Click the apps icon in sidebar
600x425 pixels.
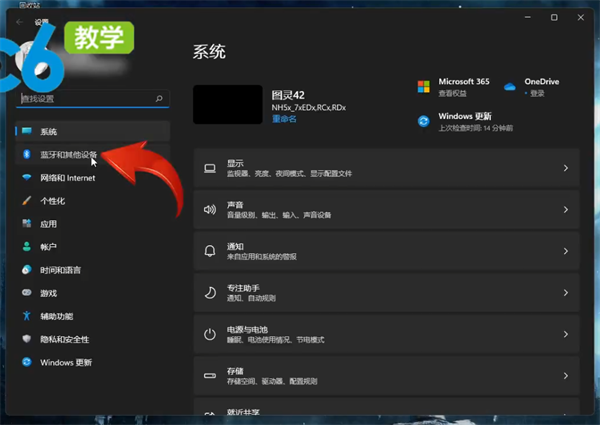click(26, 223)
